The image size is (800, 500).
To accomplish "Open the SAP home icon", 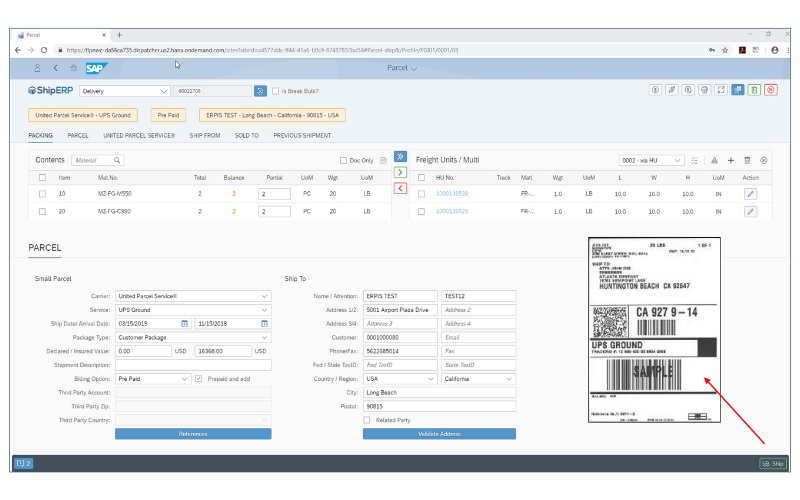I will click(73, 68).
